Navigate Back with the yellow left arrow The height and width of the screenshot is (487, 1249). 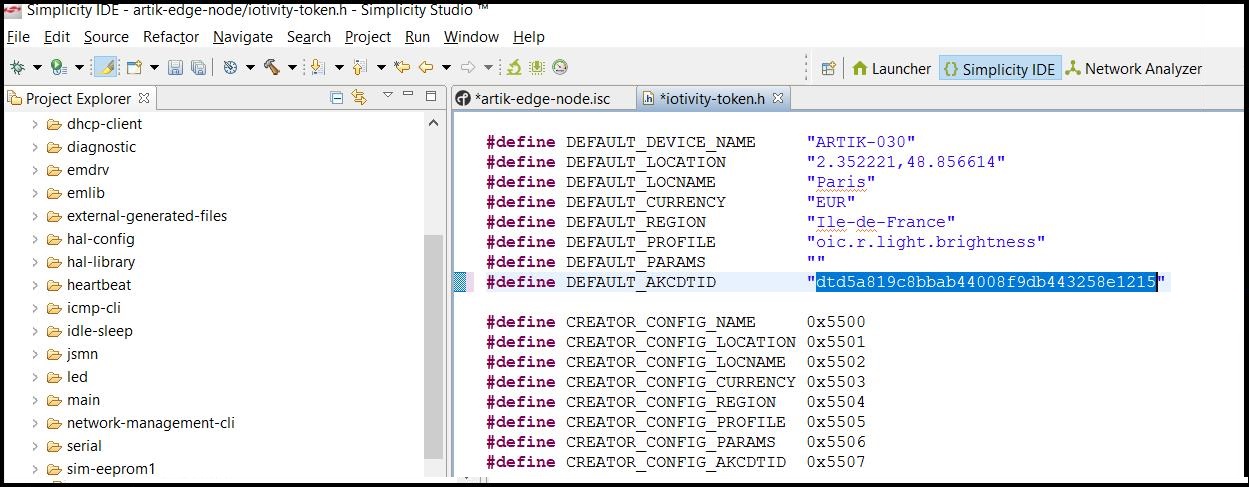pyautogui.click(x=425, y=67)
